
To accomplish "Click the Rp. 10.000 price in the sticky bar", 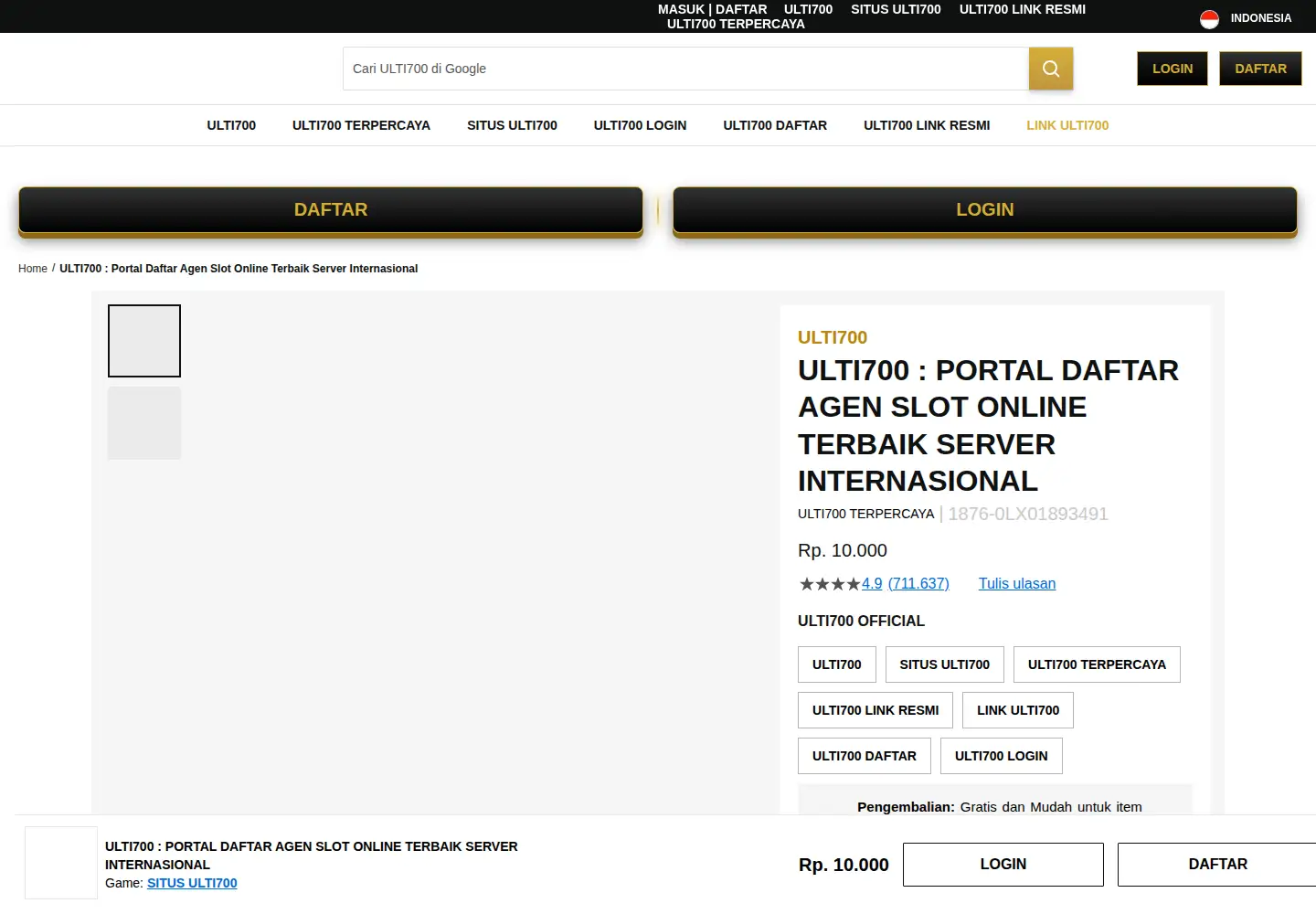I will coord(844,865).
